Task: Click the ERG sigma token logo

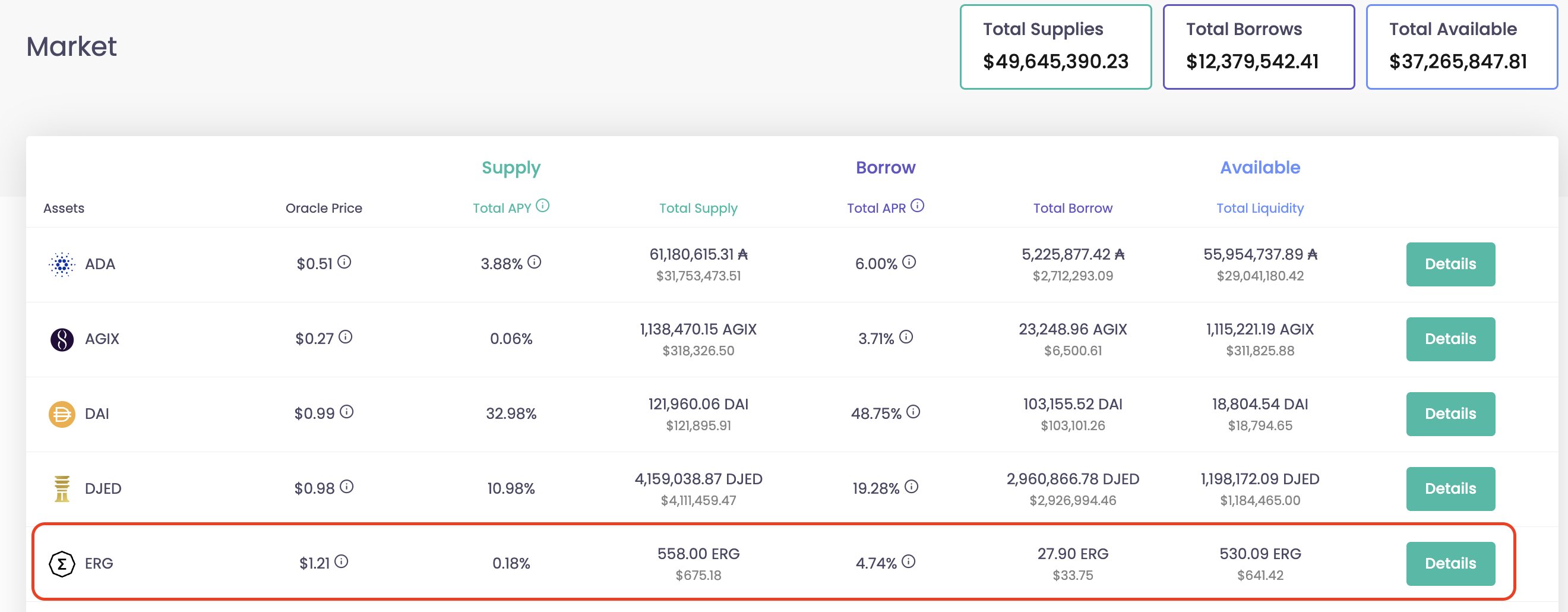Action: pos(62,564)
